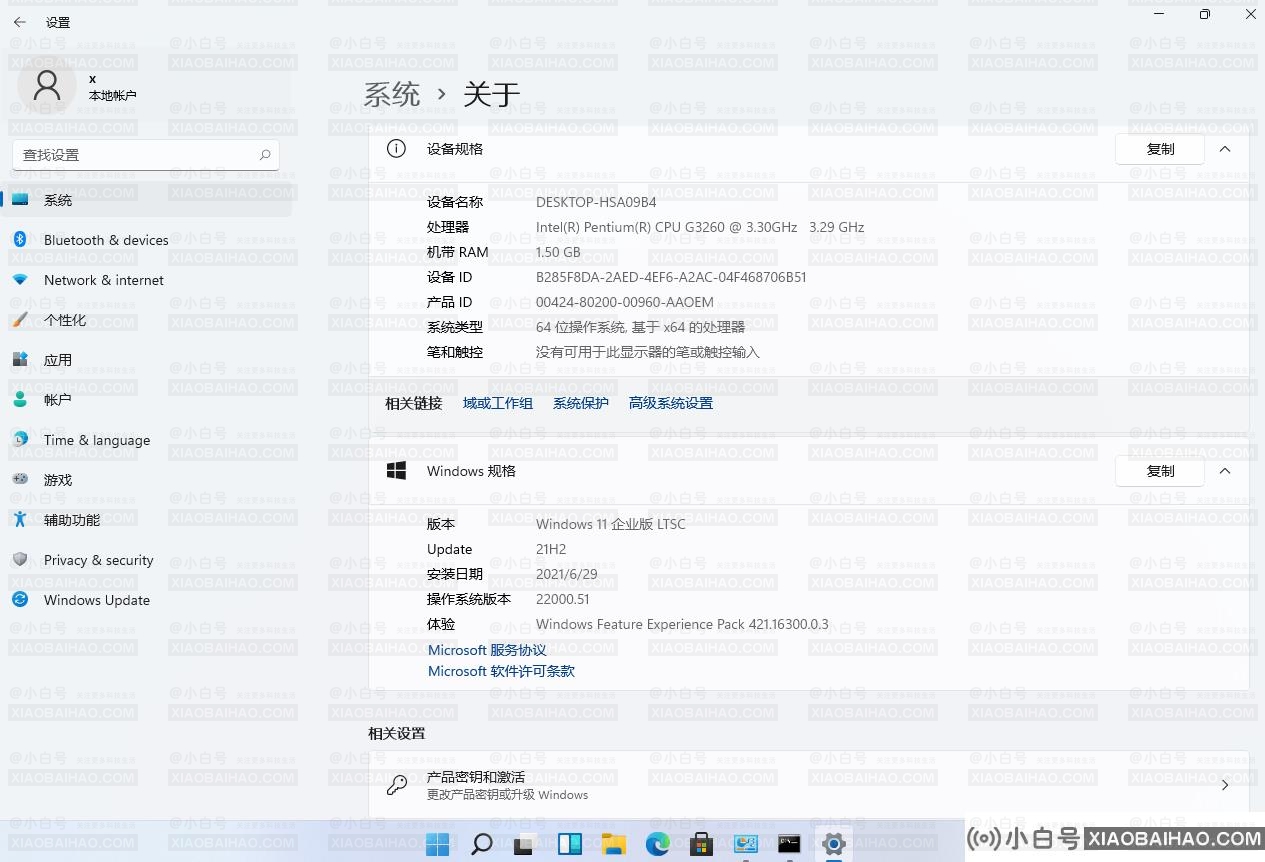This screenshot has width=1265, height=862.
Task: Open Task View on the taskbar
Action: pos(524,844)
